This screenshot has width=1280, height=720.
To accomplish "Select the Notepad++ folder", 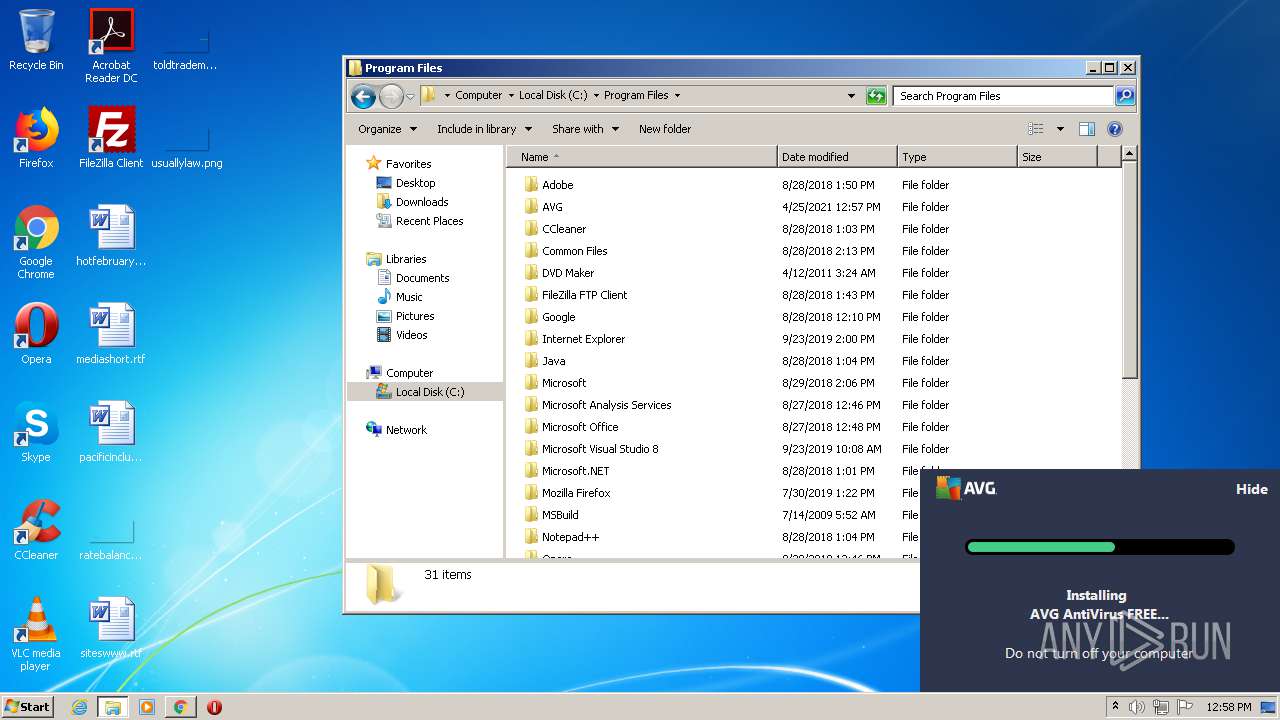I will (x=570, y=537).
